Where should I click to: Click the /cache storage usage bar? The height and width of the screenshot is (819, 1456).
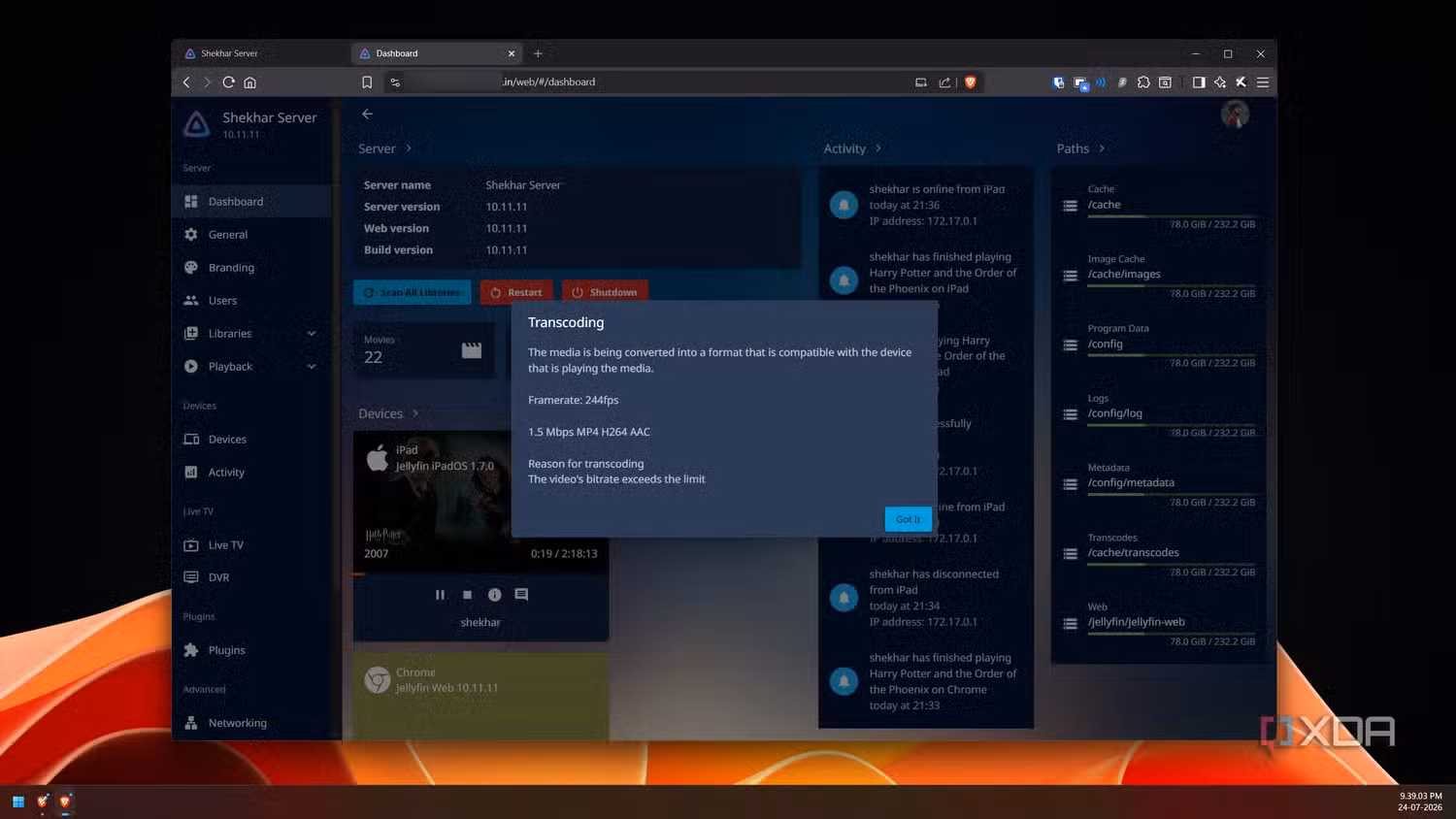point(1172,215)
